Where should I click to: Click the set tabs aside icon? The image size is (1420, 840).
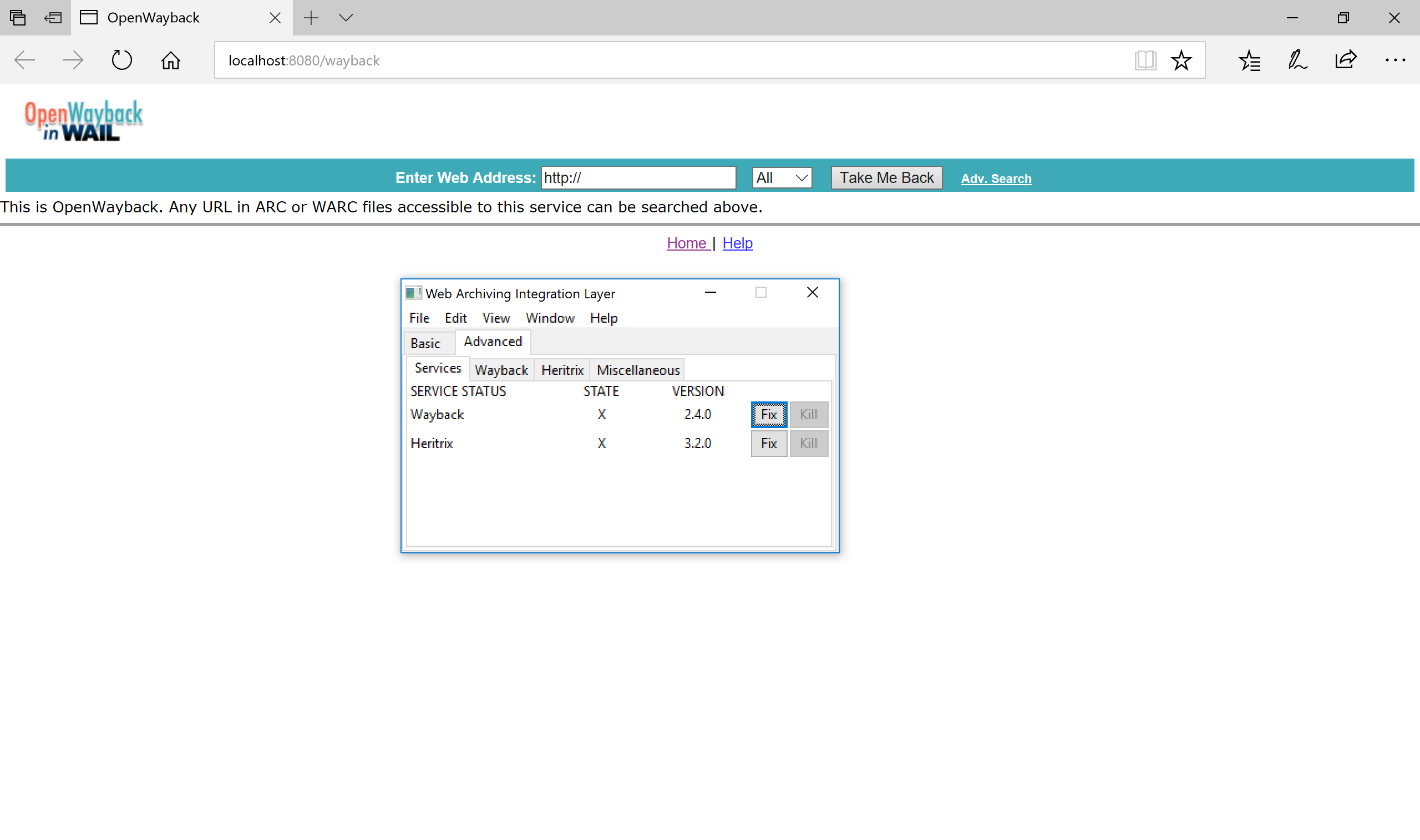[53, 18]
